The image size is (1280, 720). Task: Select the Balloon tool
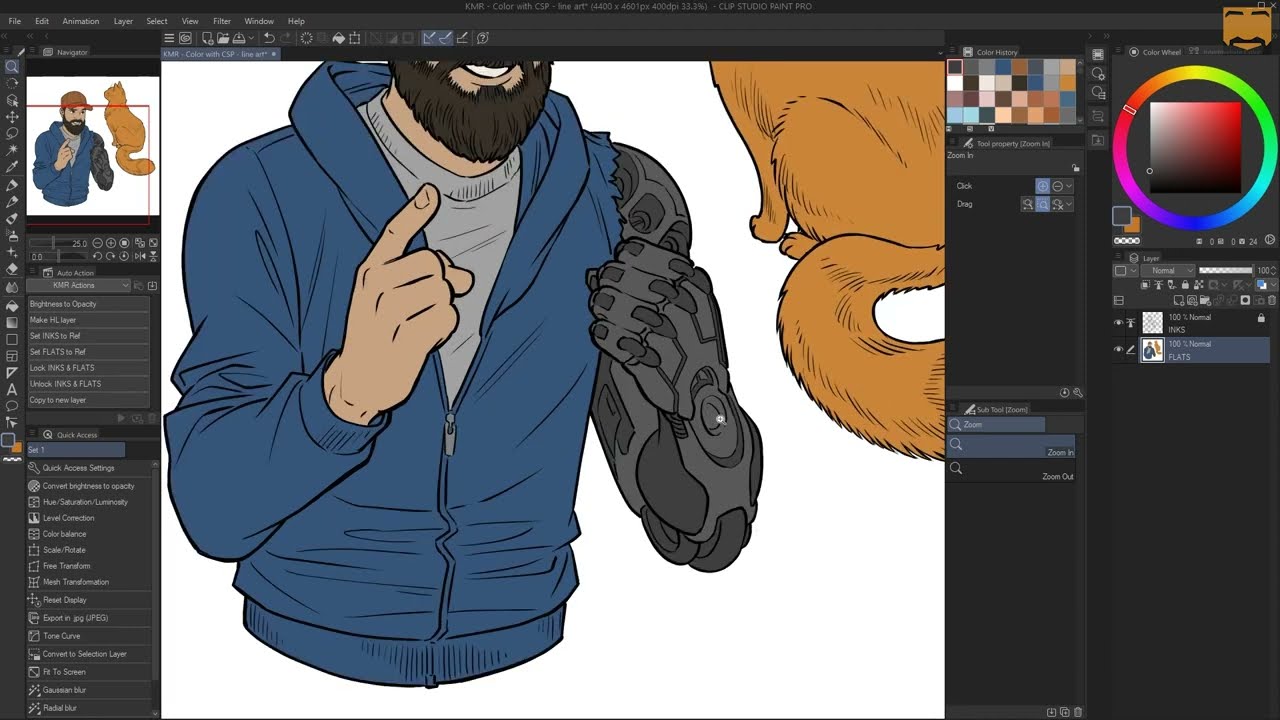click(x=12, y=406)
